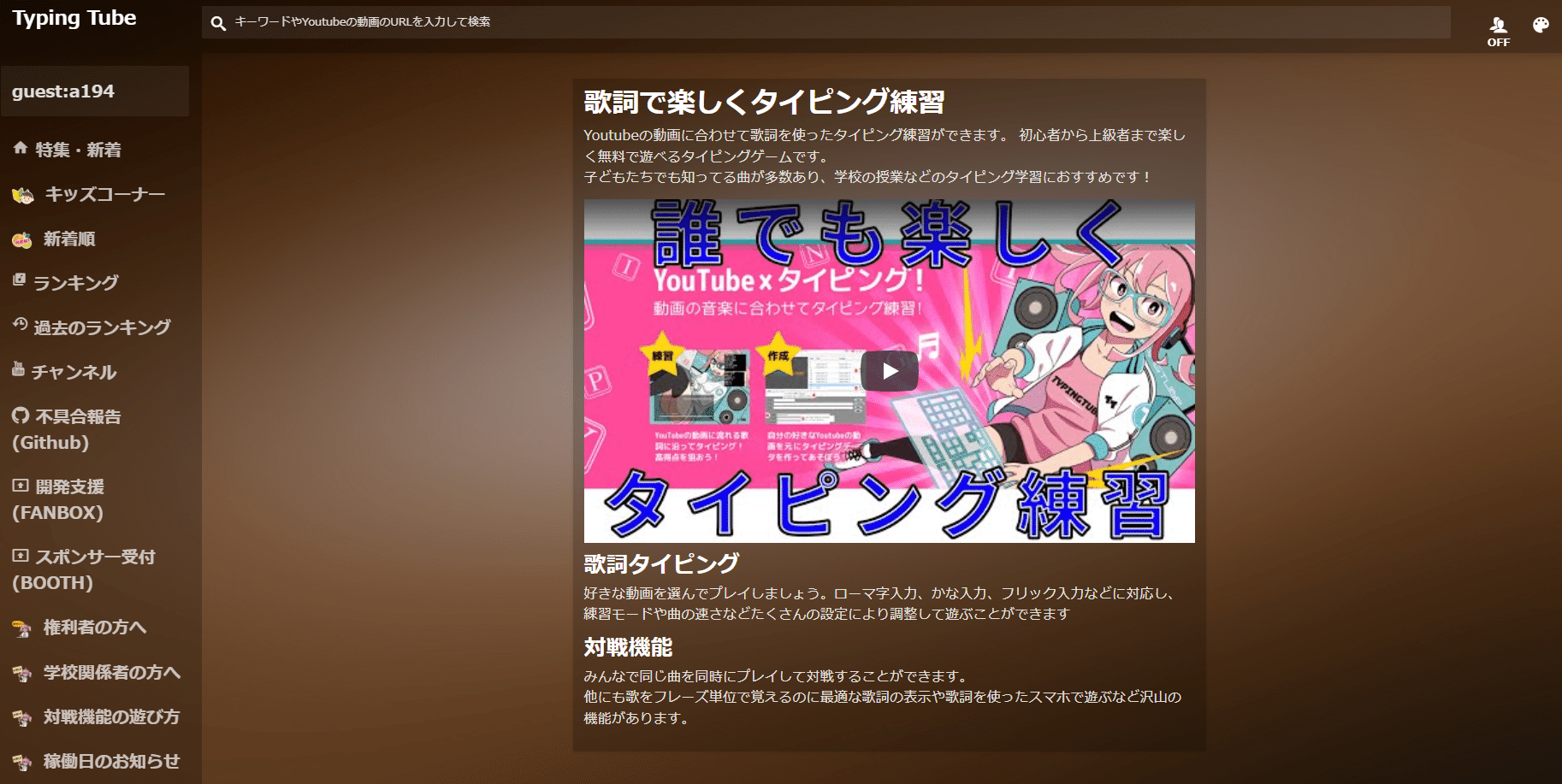The height and width of the screenshot is (784, 1562).
Task: Open 不具合報告 (Github) link
Action: 67,429
